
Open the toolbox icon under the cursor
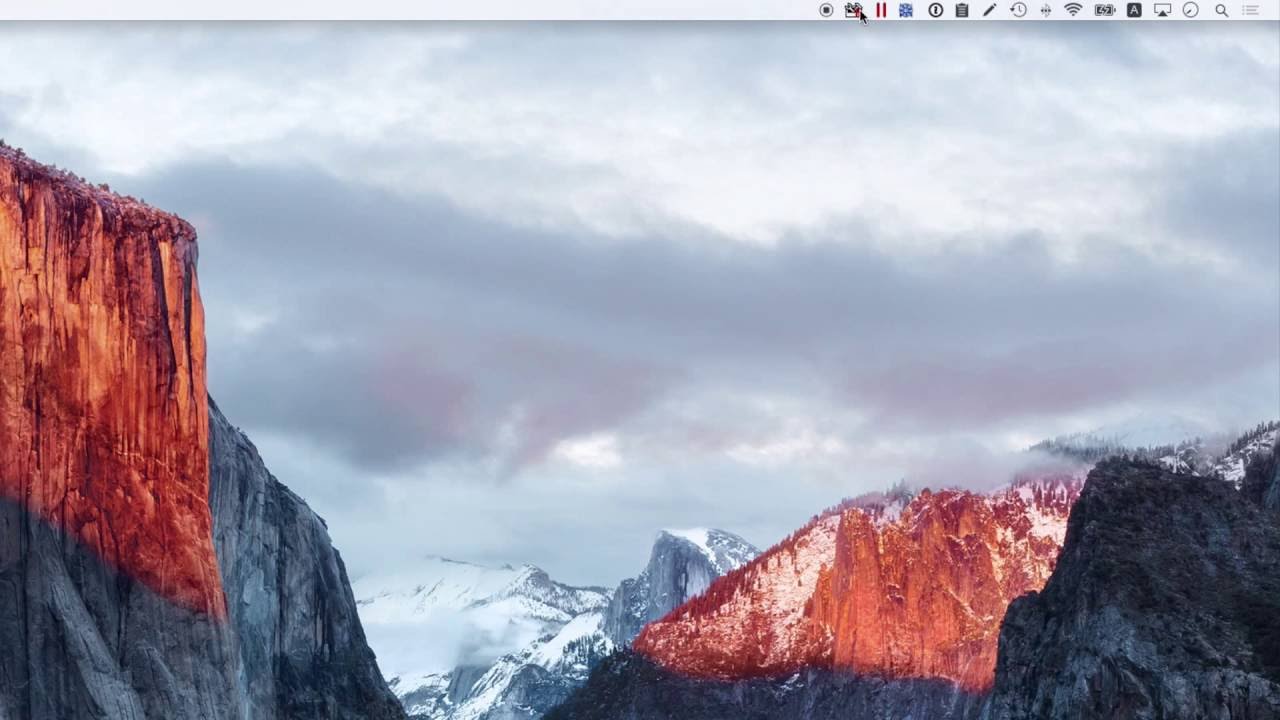click(x=853, y=10)
